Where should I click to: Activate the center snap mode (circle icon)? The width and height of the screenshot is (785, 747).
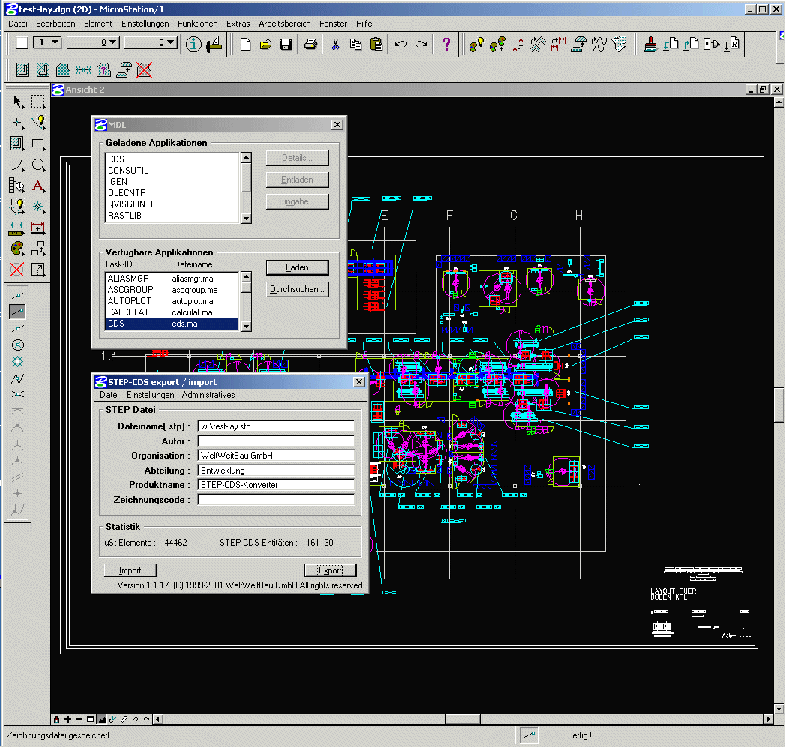pyautogui.click(x=18, y=345)
